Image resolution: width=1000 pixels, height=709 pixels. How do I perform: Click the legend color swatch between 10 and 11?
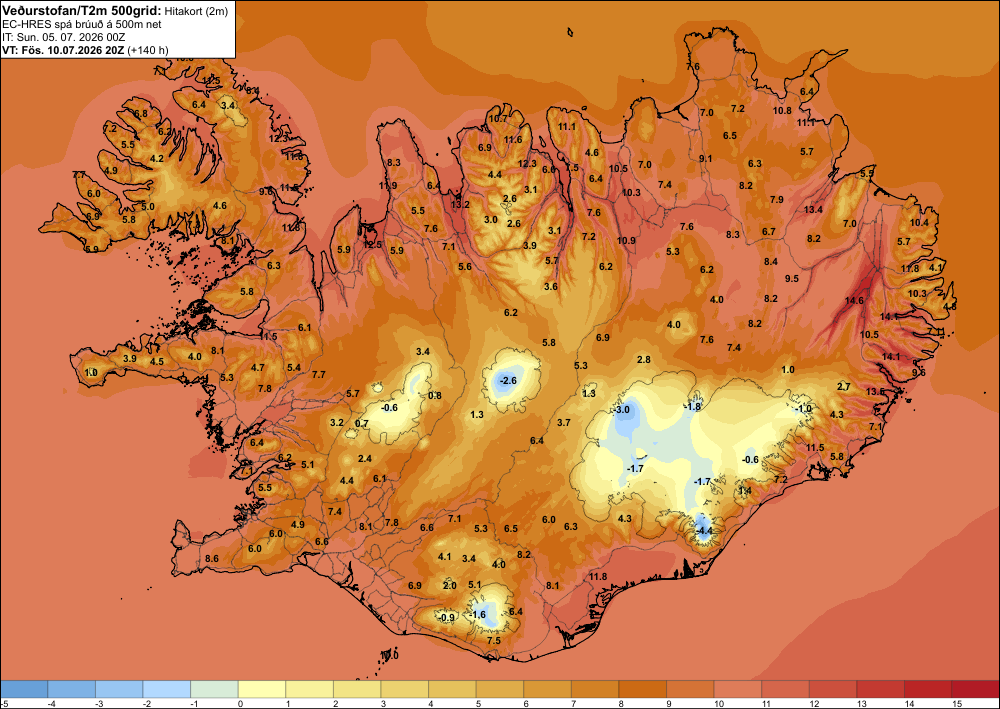(738, 689)
